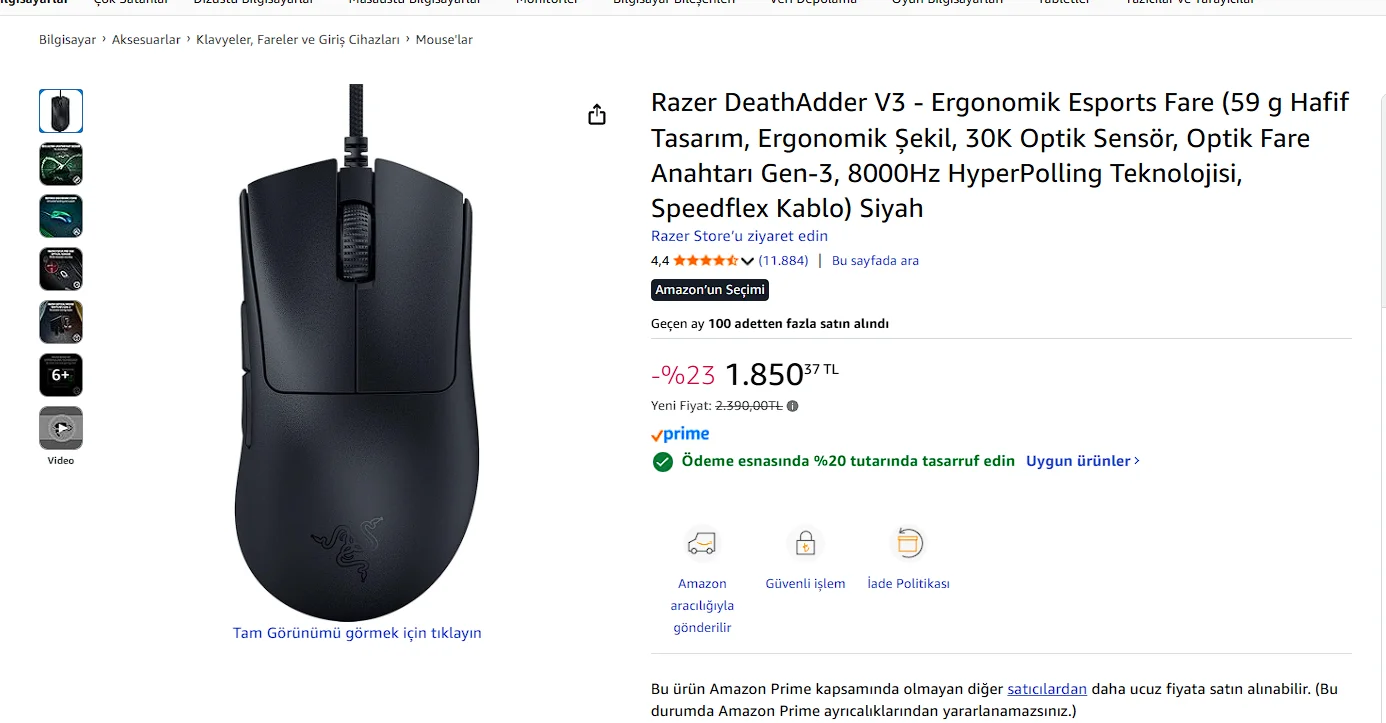Open the 11.884 reviews count link
Image resolution: width=1386 pixels, height=723 pixels.
pos(783,261)
